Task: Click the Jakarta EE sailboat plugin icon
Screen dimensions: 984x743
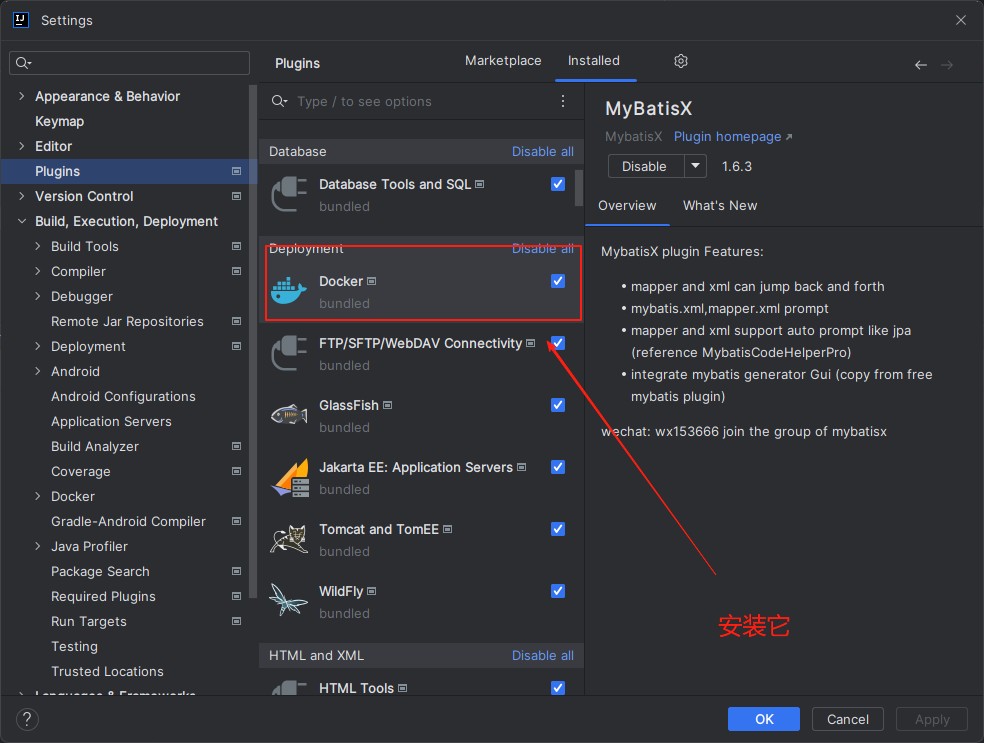Action: click(x=291, y=478)
